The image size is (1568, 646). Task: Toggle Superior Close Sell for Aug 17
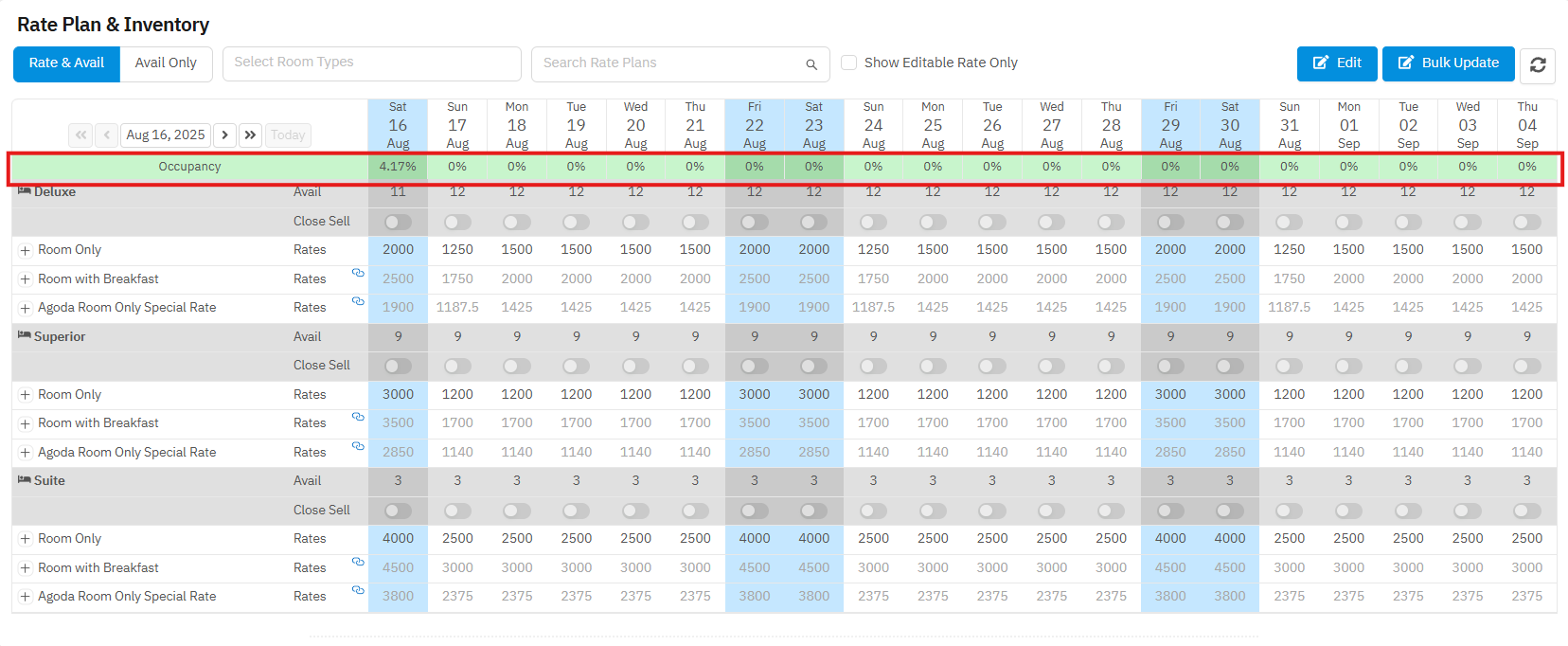tap(457, 366)
